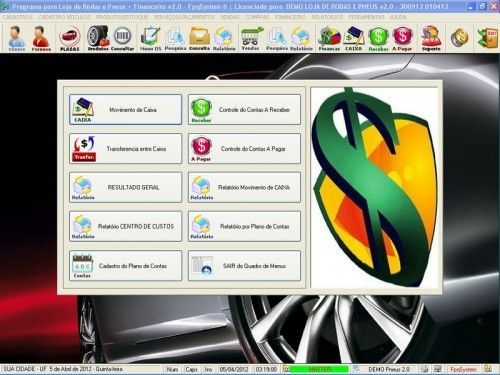This screenshot has width=500, height=375.
Task: Click the printer icon in status bar
Action: point(424,369)
